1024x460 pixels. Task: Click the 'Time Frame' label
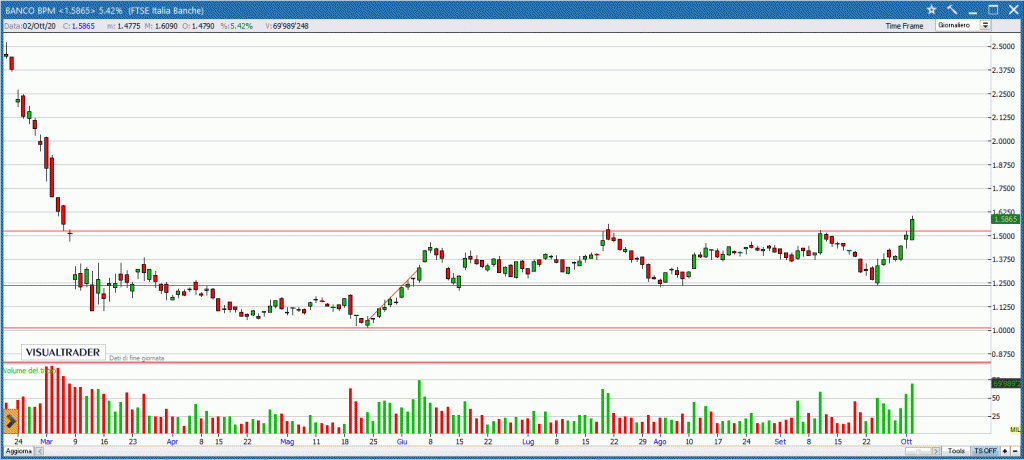point(904,26)
